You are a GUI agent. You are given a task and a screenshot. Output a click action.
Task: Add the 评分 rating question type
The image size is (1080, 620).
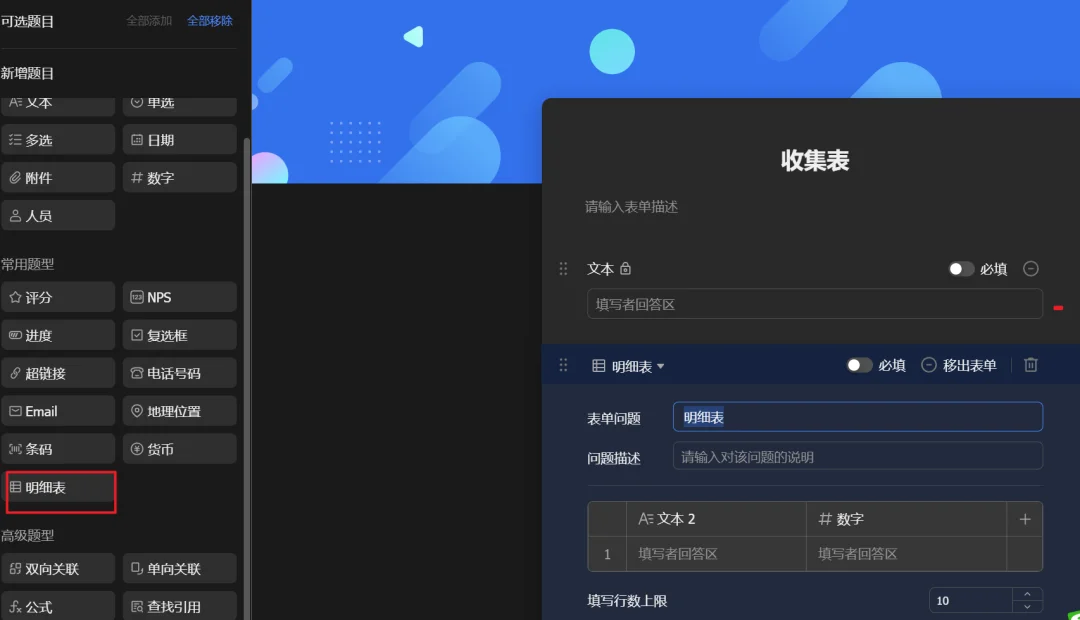pyautogui.click(x=58, y=298)
